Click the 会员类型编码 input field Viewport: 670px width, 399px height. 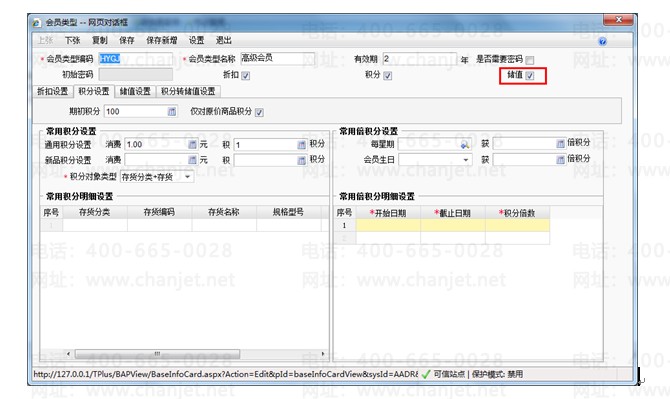(x=135, y=59)
